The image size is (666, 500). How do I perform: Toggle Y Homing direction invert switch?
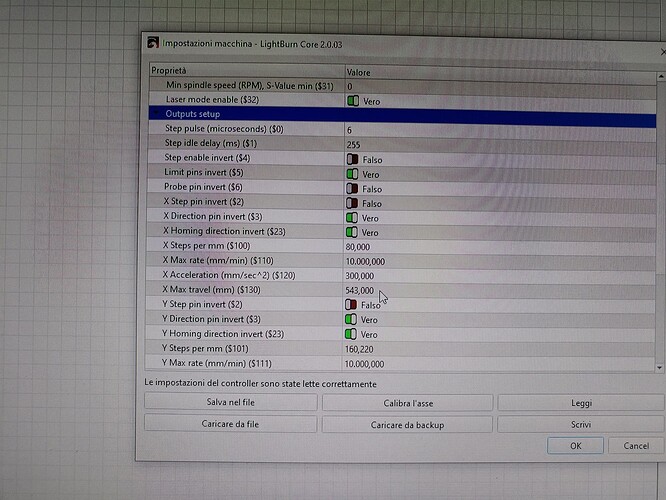point(352,334)
